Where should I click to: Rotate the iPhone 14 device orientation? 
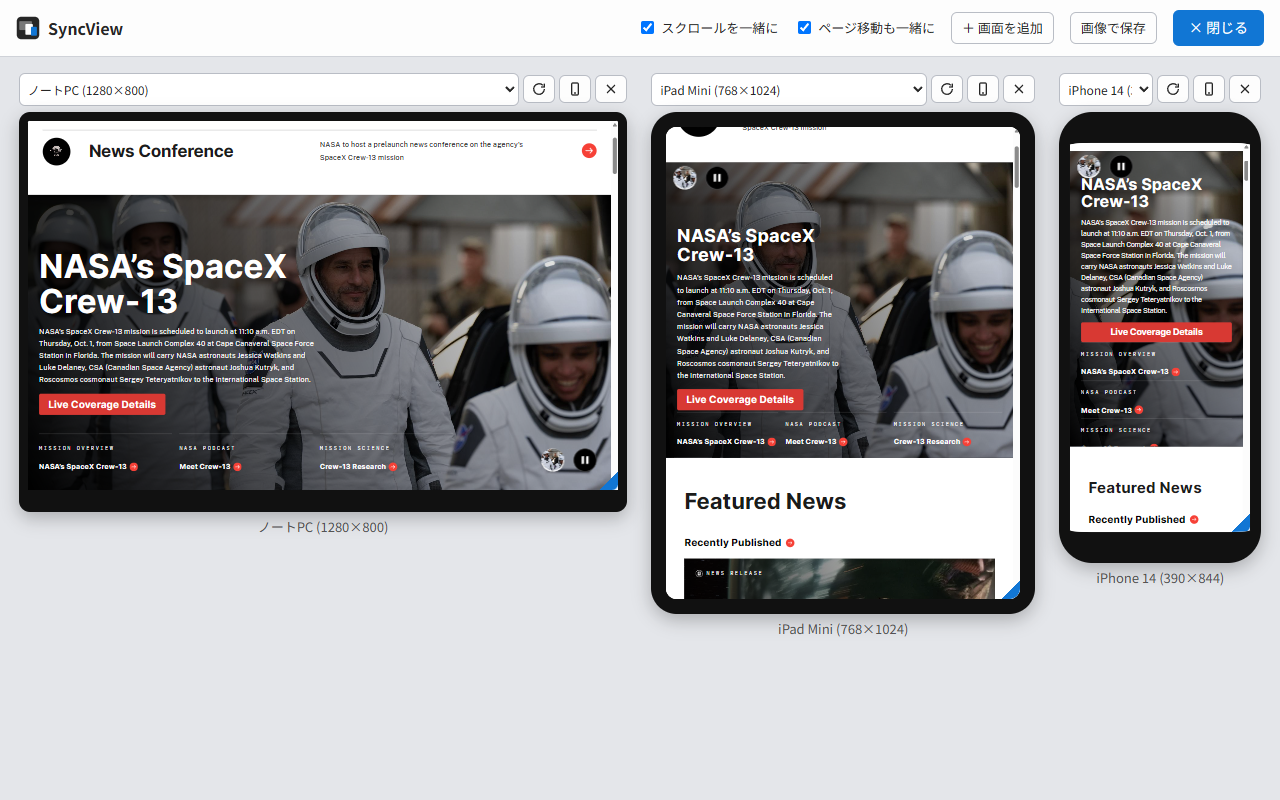coord(1208,89)
